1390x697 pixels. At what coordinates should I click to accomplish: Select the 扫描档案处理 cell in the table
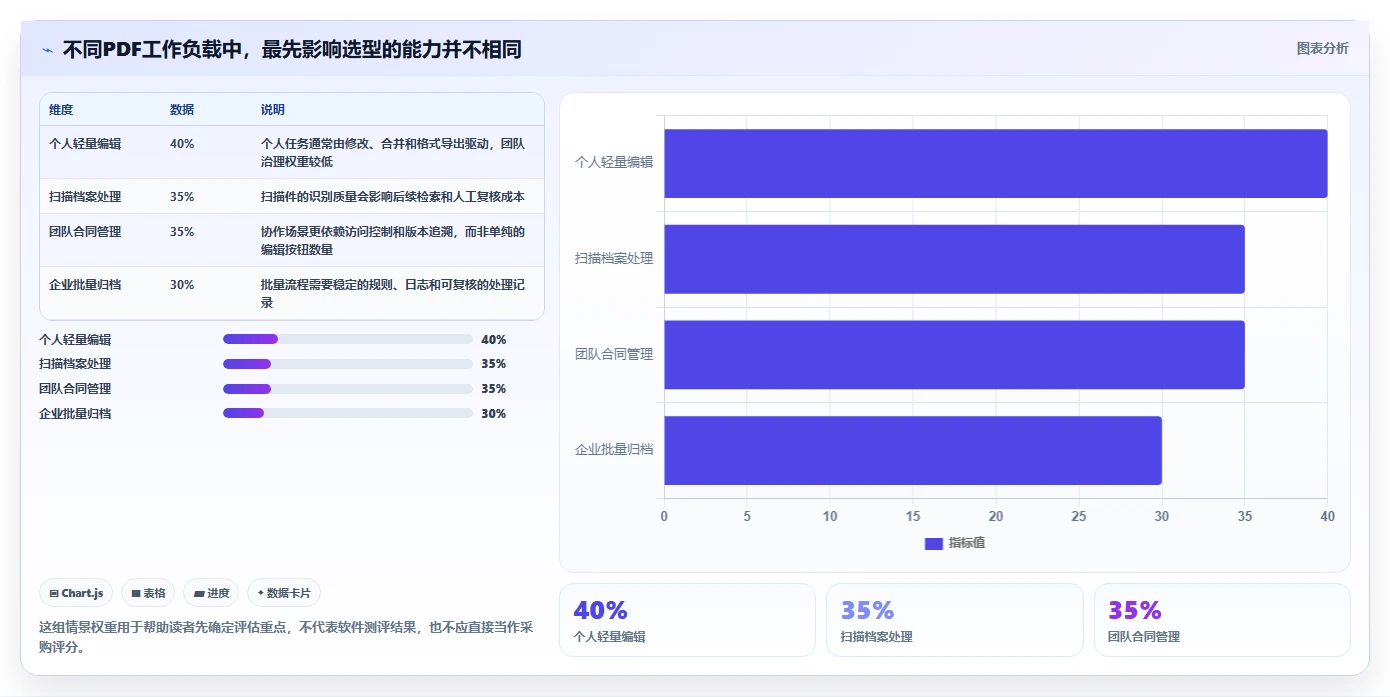(x=85, y=197)
